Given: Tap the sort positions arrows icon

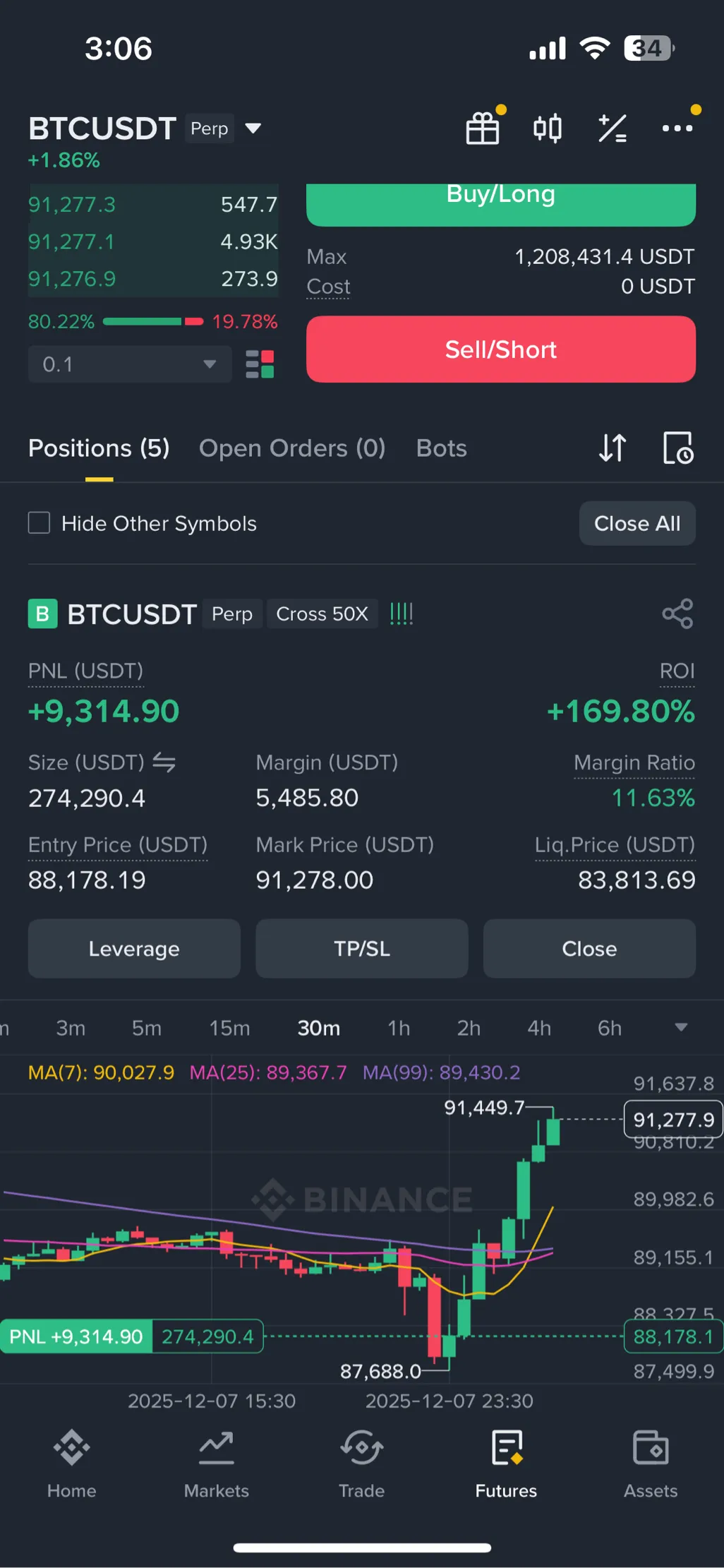Looking at the screenshot, I should (613, 448).
